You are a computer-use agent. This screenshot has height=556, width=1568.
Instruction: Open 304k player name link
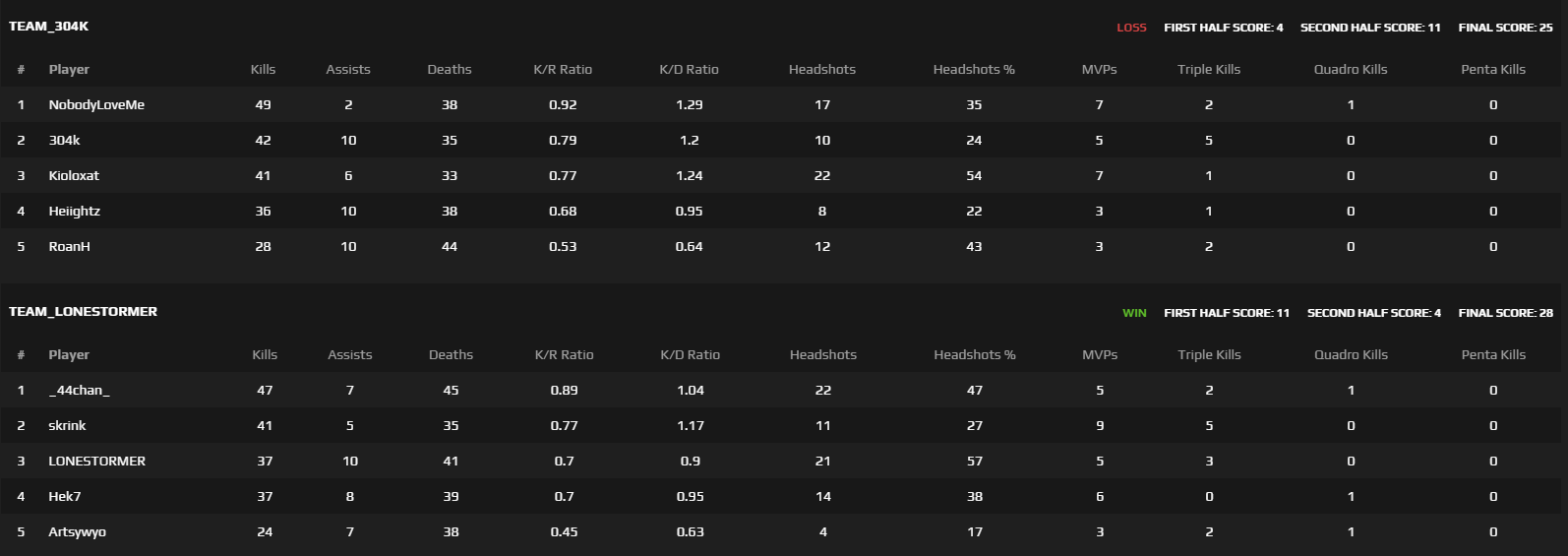pos(64,141)
